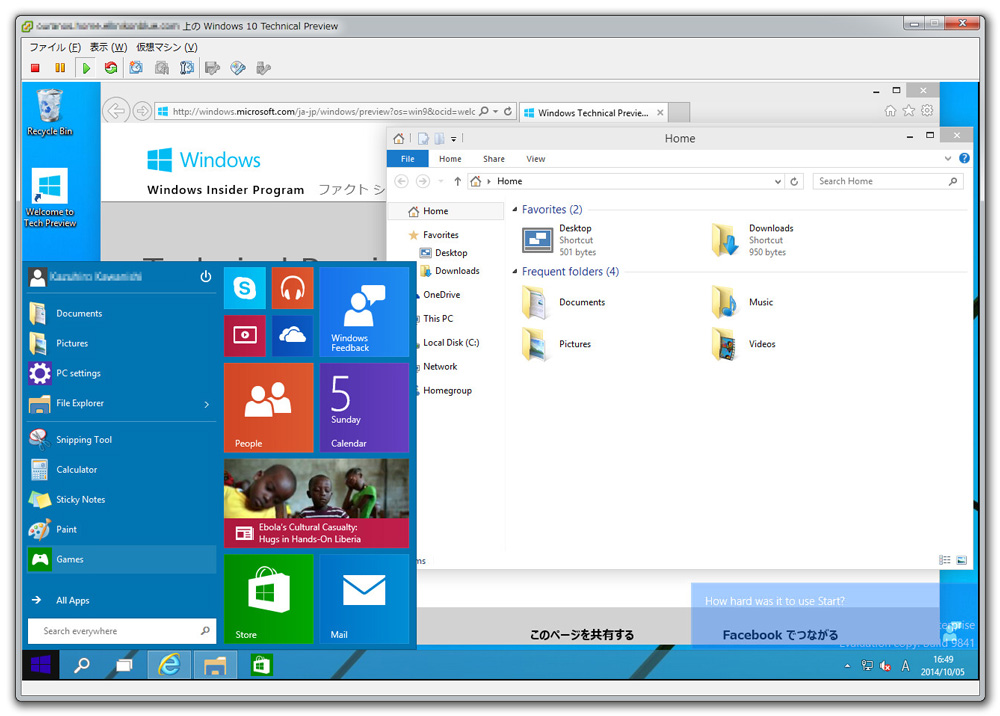Screen dimensions: 1000x716
Task: Go up one level in File Explorer
Action: 457,181
